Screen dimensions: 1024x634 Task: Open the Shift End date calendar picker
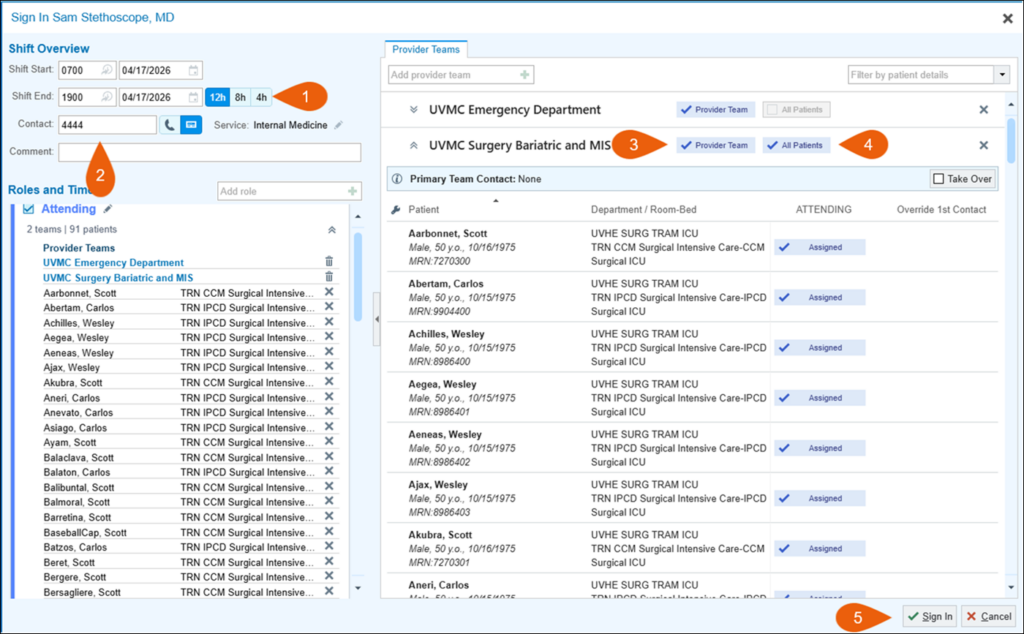192,97
